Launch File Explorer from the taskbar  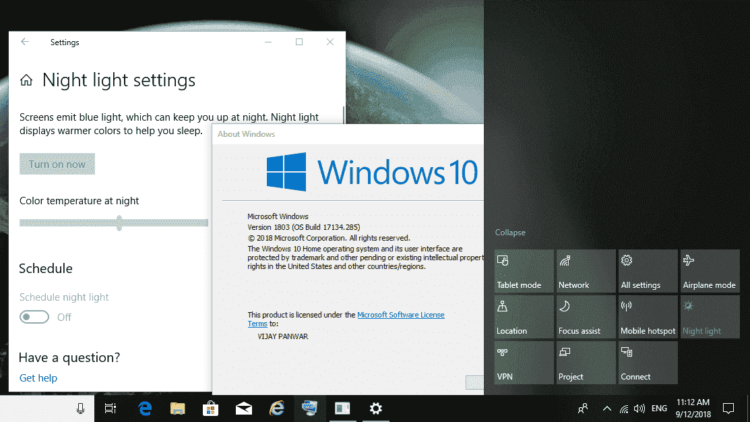(177, 408)
